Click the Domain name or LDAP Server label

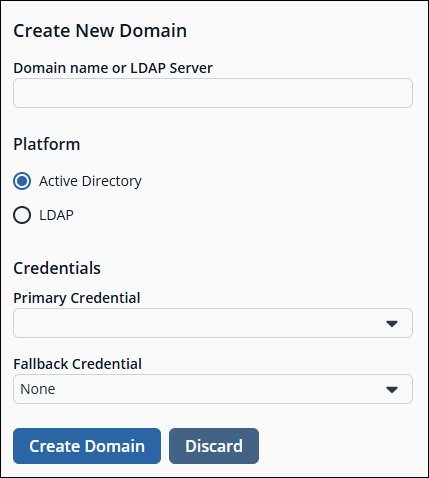tap(113, 68)
